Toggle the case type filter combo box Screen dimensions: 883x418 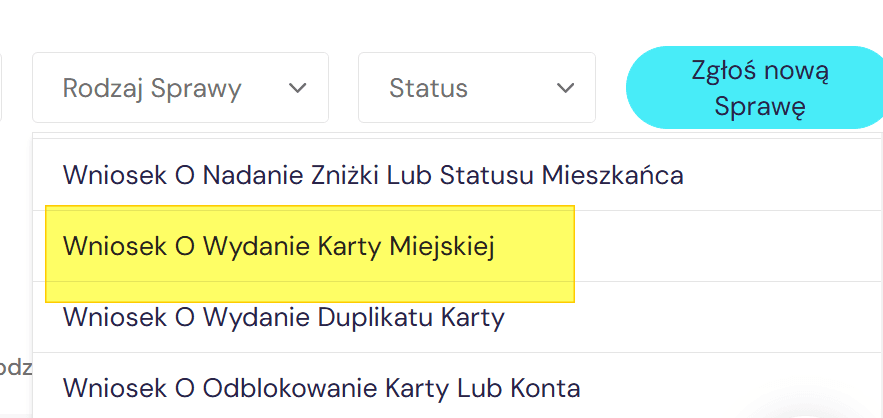180,88
